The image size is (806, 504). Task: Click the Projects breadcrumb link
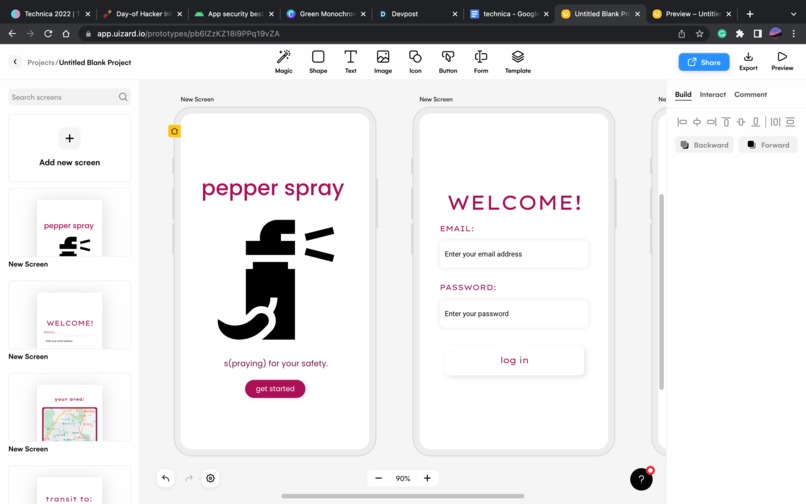[x=41, y=62]
